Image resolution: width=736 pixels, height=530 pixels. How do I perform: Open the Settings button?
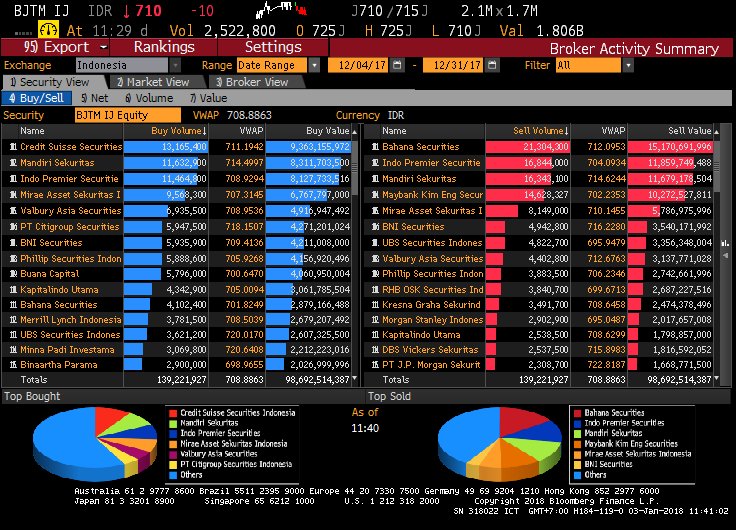[x=273, y=47]
